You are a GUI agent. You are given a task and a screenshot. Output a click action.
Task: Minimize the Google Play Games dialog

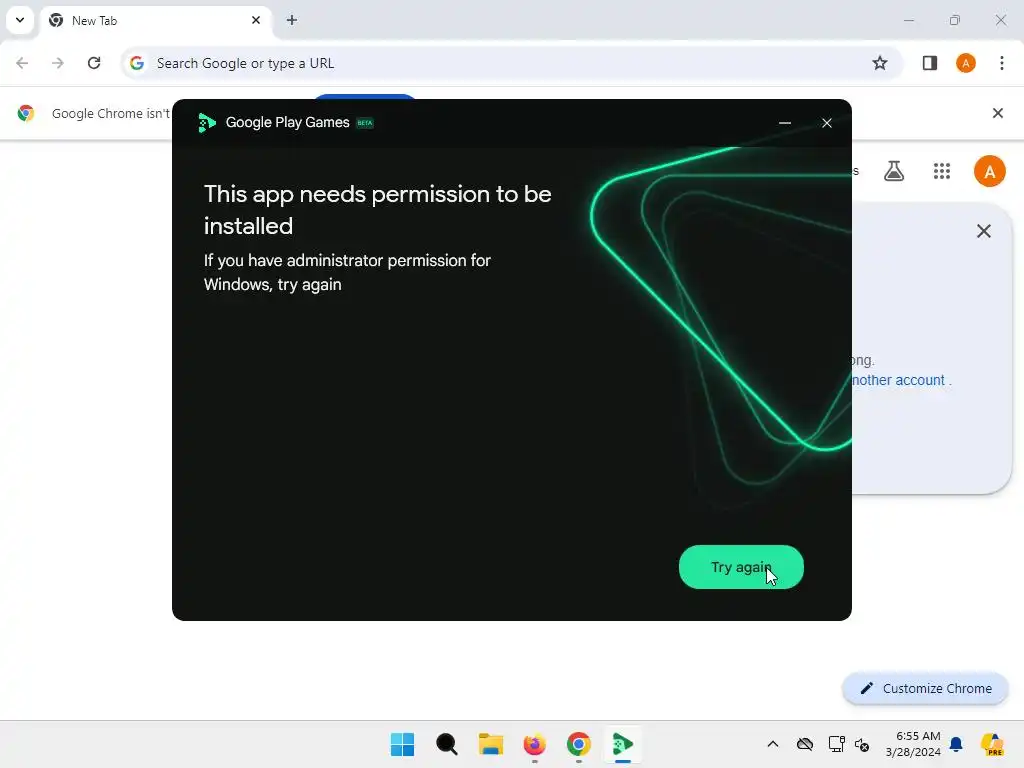pos(785,123)
